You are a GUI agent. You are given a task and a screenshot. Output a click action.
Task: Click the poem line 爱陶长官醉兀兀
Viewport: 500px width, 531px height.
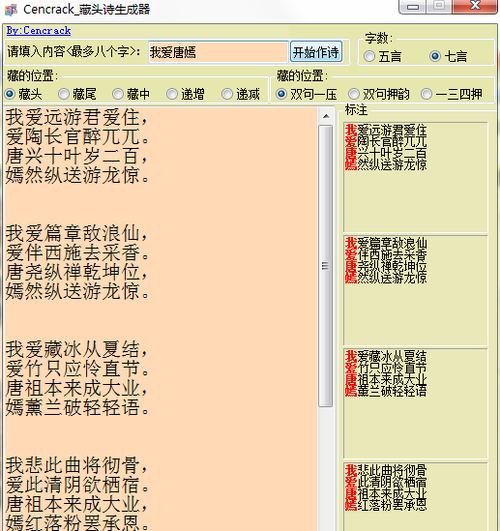(x=77, y=137)
